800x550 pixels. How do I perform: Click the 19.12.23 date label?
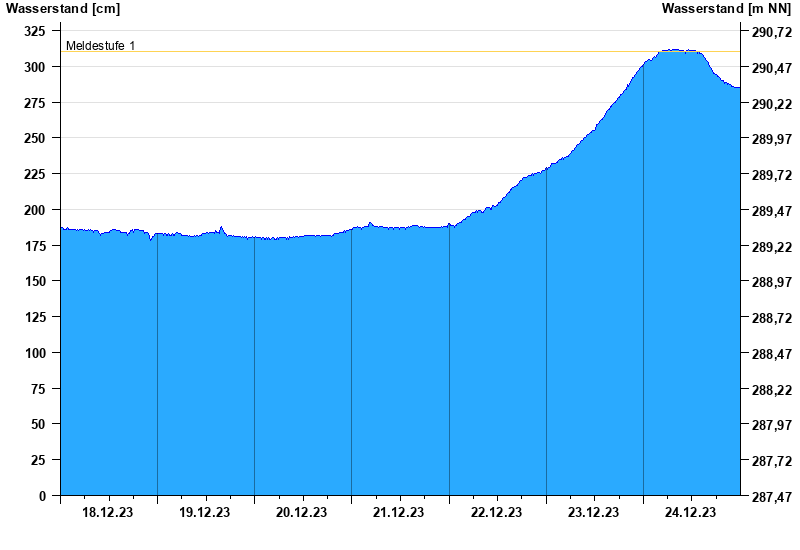(x=205, y=513)
